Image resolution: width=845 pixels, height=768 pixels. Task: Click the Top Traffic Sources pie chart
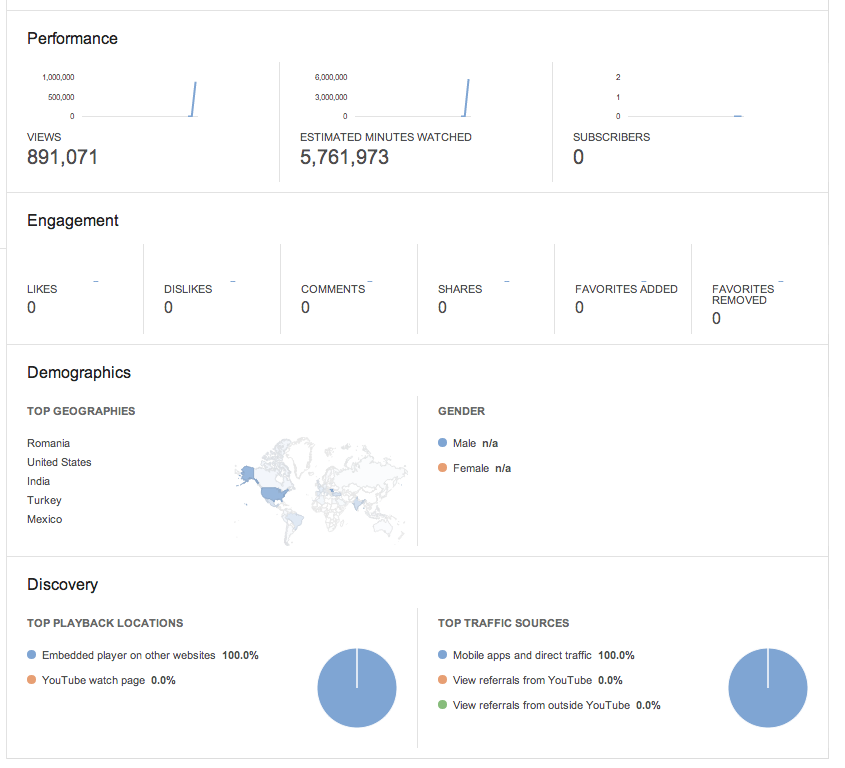(768, 688)
